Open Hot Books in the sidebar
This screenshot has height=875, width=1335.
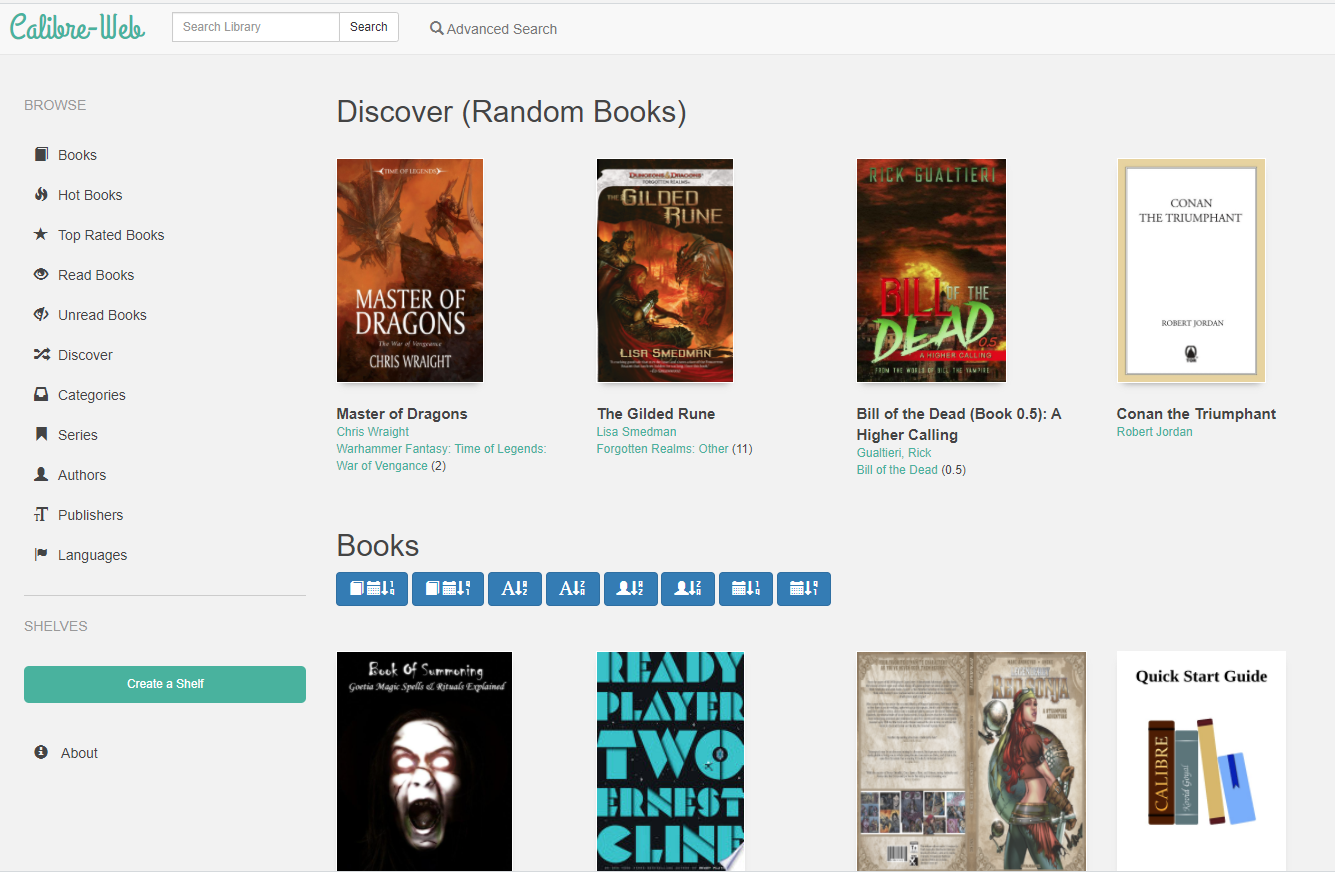[x=90, y=195]
